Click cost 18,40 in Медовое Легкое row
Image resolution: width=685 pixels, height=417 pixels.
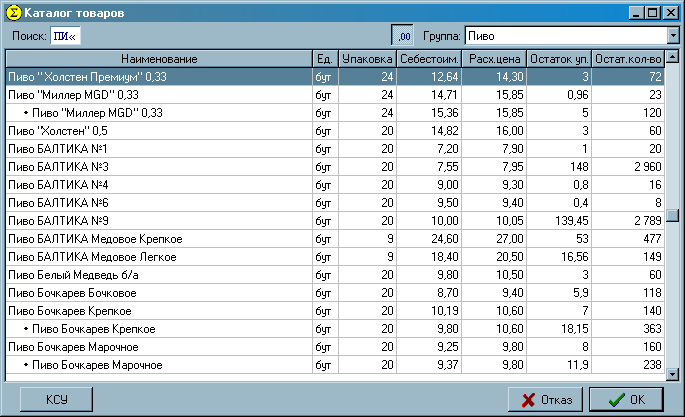[444, 257]
